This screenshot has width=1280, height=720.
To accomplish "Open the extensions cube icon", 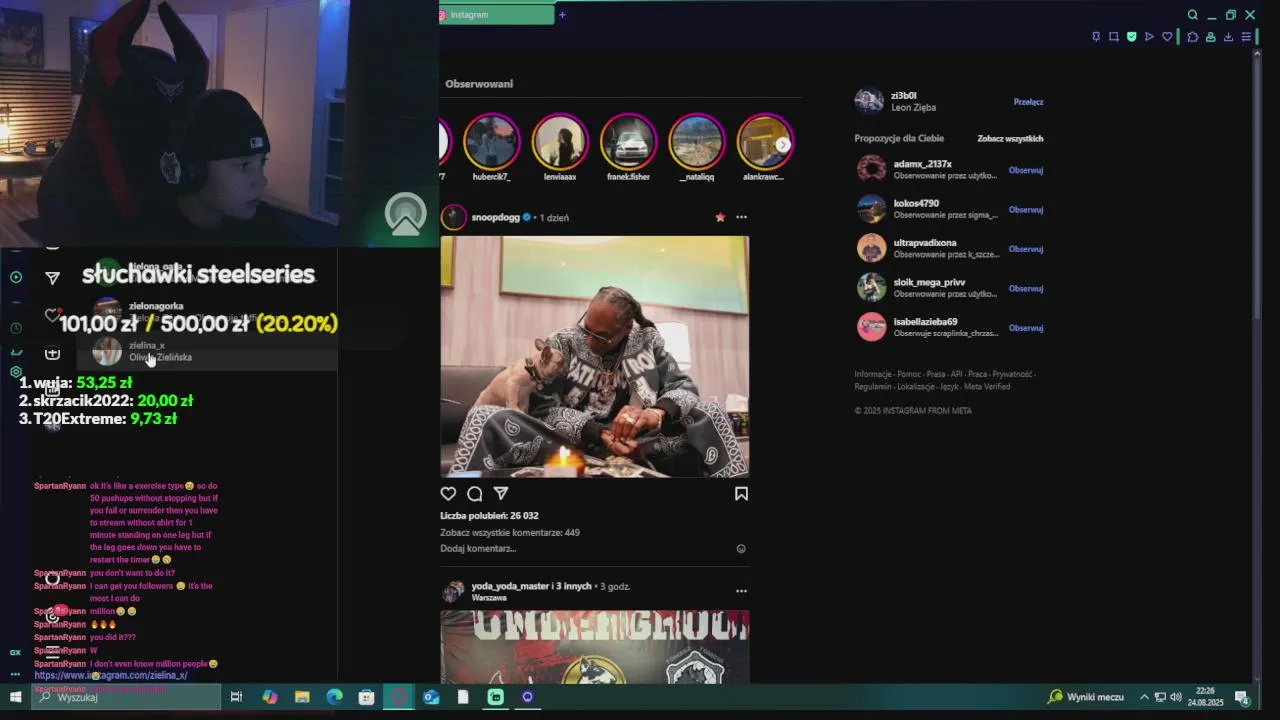I will [1193, 37].
